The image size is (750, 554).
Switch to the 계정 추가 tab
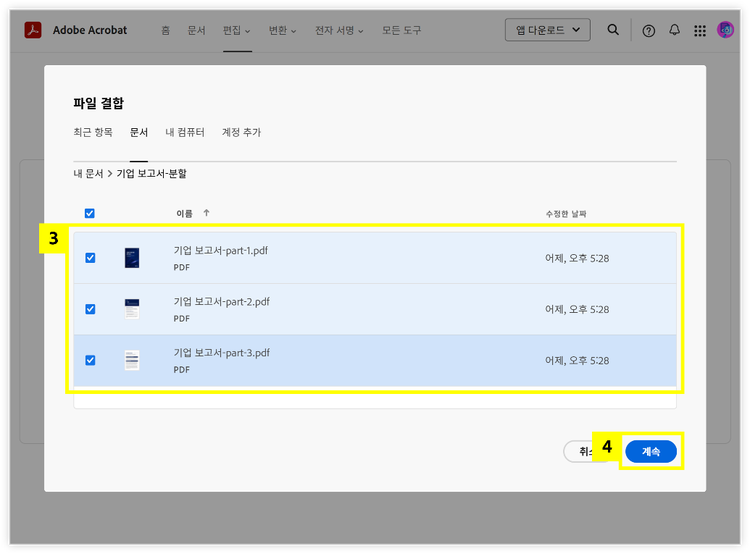[242, 133]
